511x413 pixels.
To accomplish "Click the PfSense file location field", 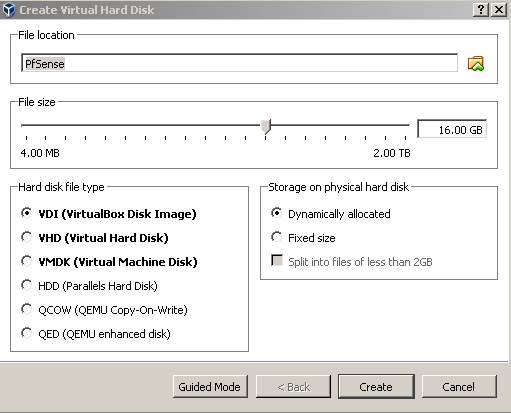I will (239, 63).
